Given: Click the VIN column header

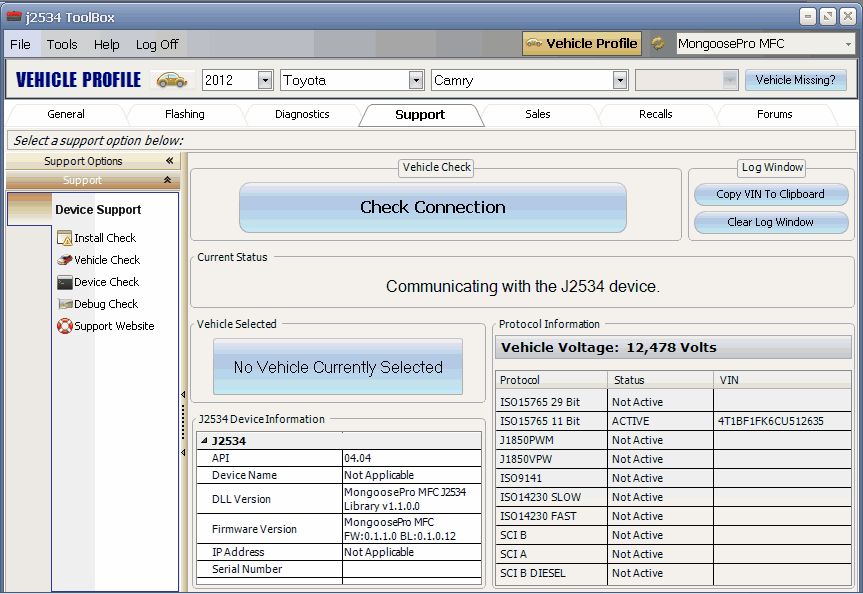Looking at the screenshot, I should pos(782,380).
